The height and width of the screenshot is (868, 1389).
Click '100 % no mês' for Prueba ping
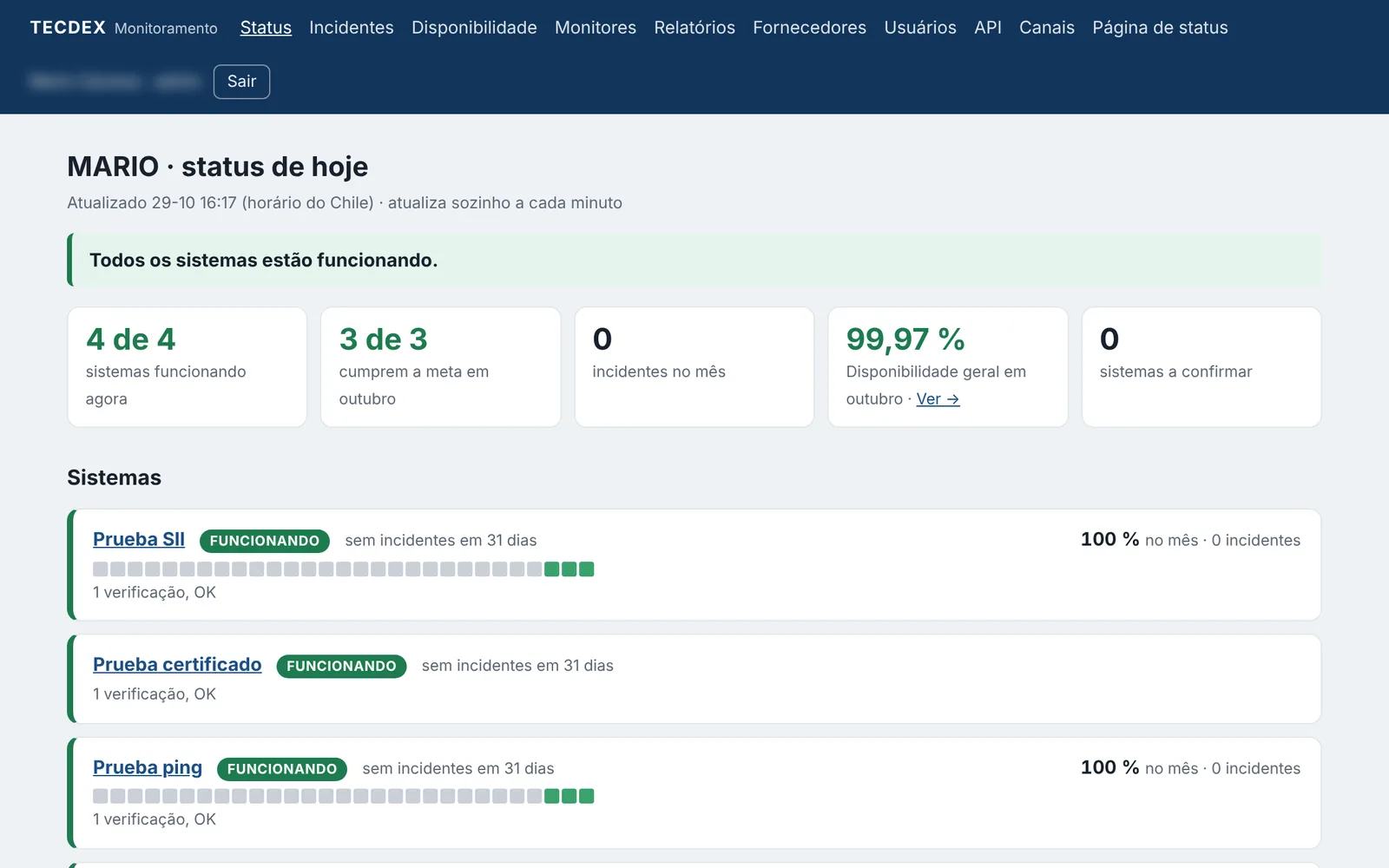(x=1139, y=768)
